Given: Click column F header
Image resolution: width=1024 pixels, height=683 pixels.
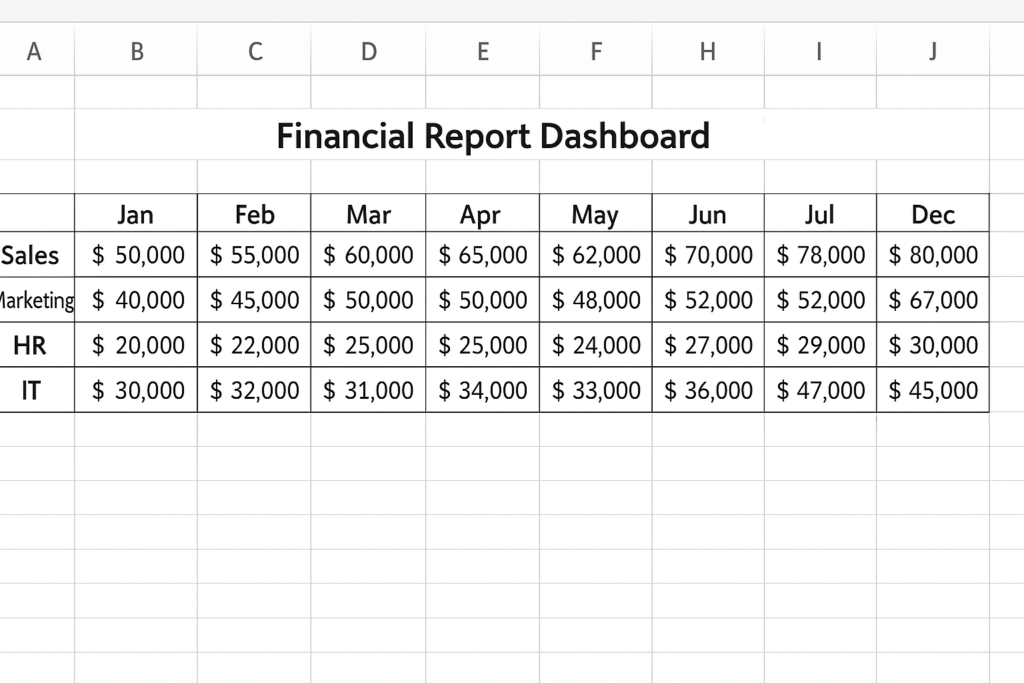Looking at the screenshot, I should tap(595, 52).
